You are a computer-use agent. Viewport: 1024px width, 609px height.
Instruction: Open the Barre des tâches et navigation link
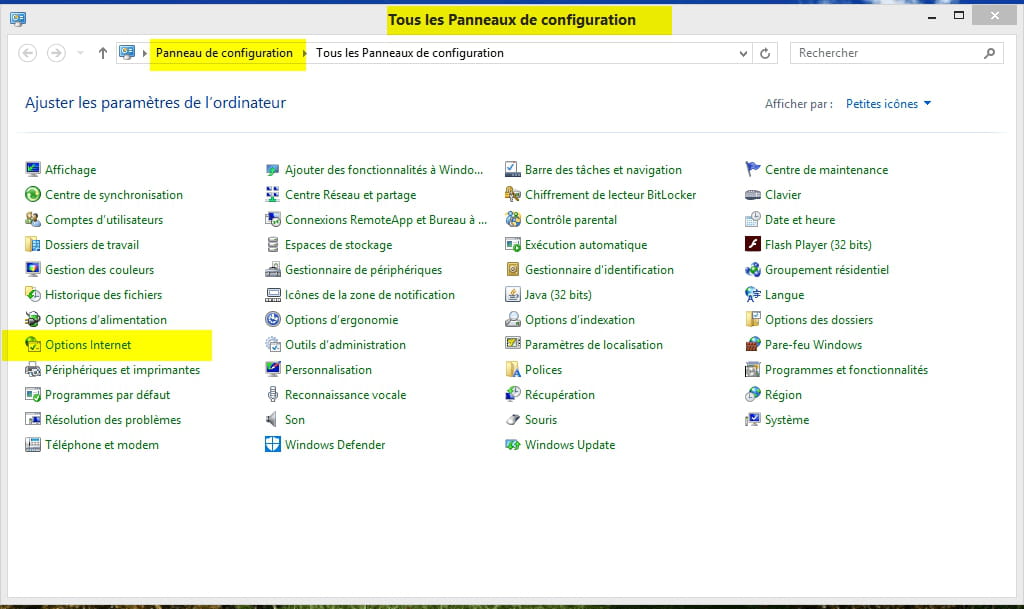click(x=603, y=170)
